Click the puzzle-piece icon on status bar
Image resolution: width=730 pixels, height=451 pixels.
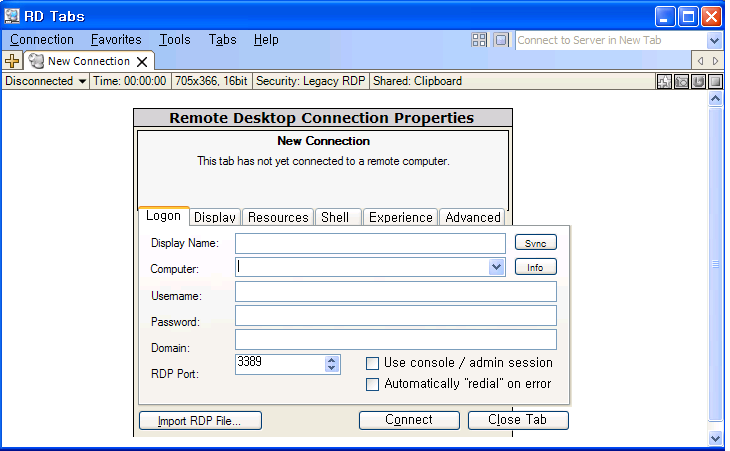point(664,81)
